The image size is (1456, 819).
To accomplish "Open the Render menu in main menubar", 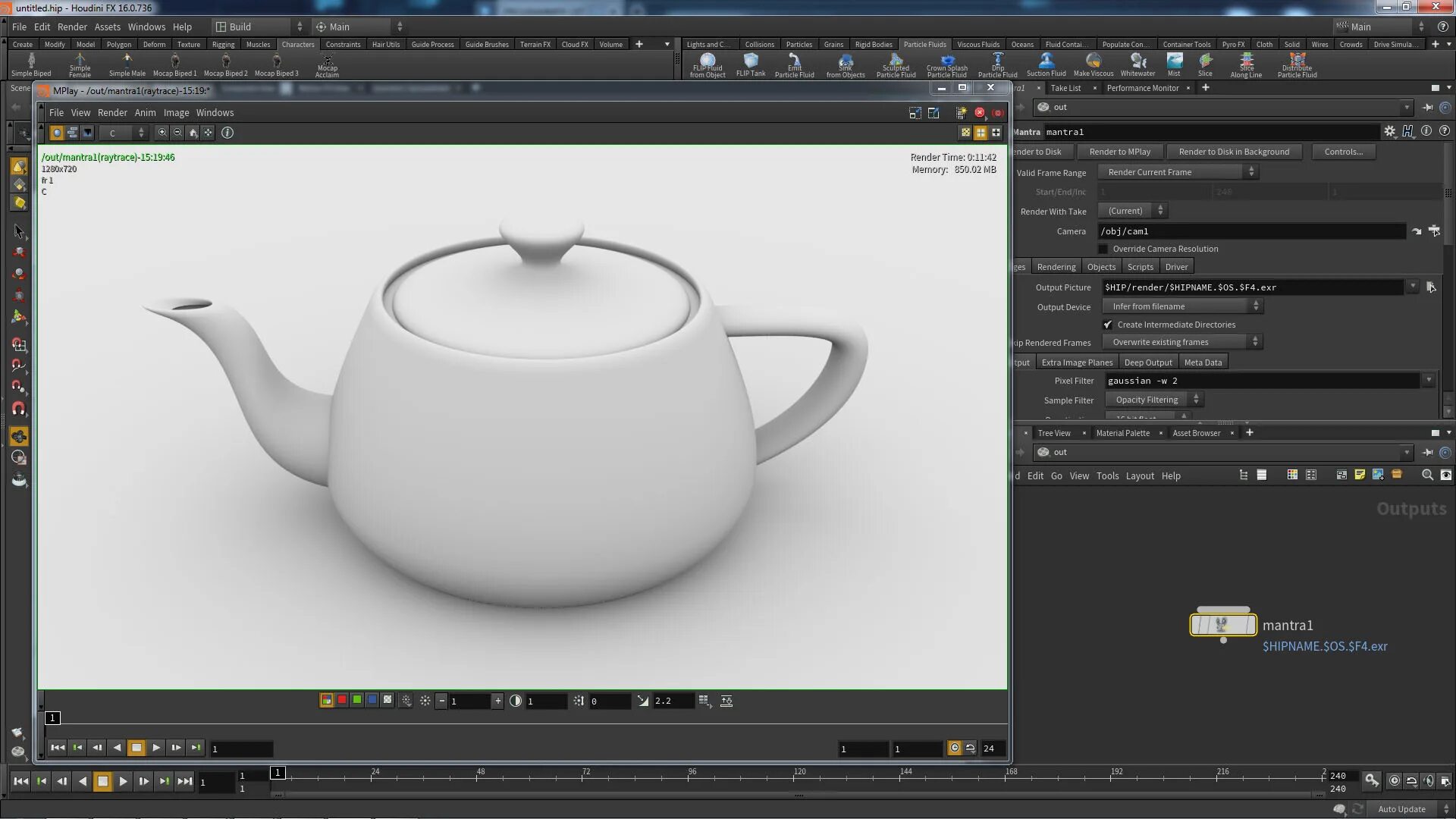I will tap(72, 27).
